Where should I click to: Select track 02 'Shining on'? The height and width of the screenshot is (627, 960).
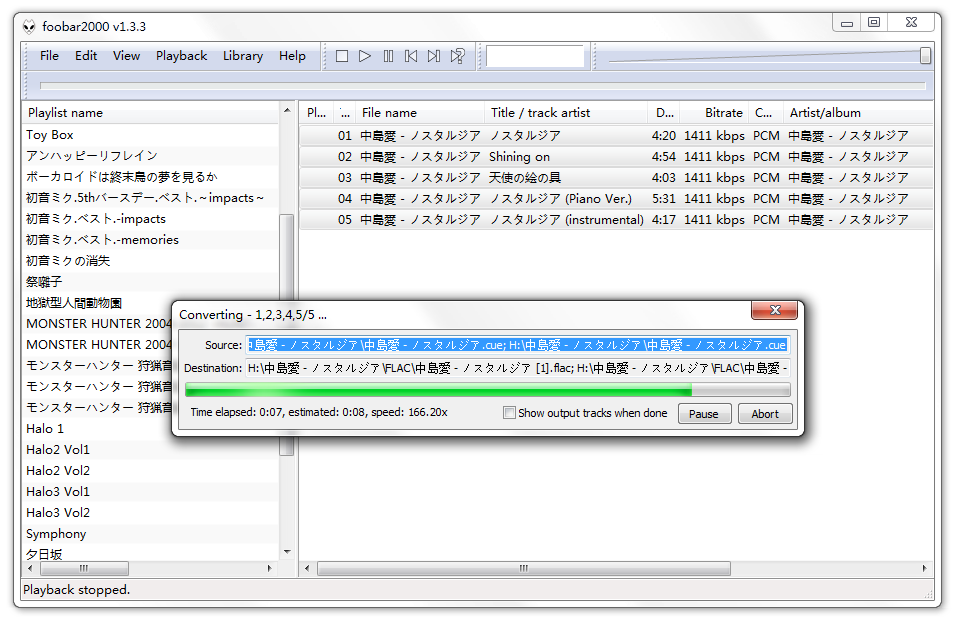click(616, 157)
